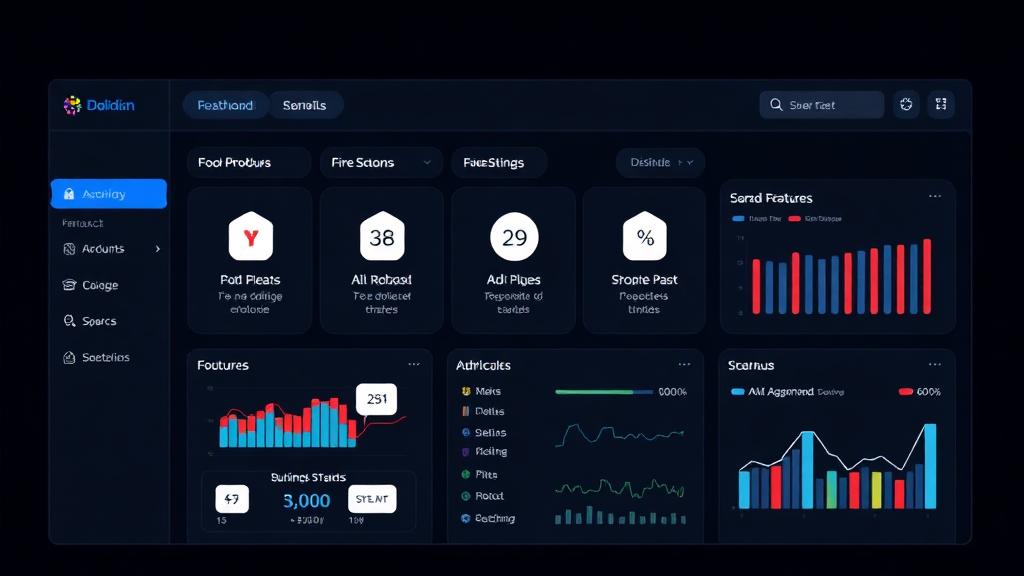The image size is (1024, 576).
Task: Click the search magnifier icon
Action: pos(776,104)
